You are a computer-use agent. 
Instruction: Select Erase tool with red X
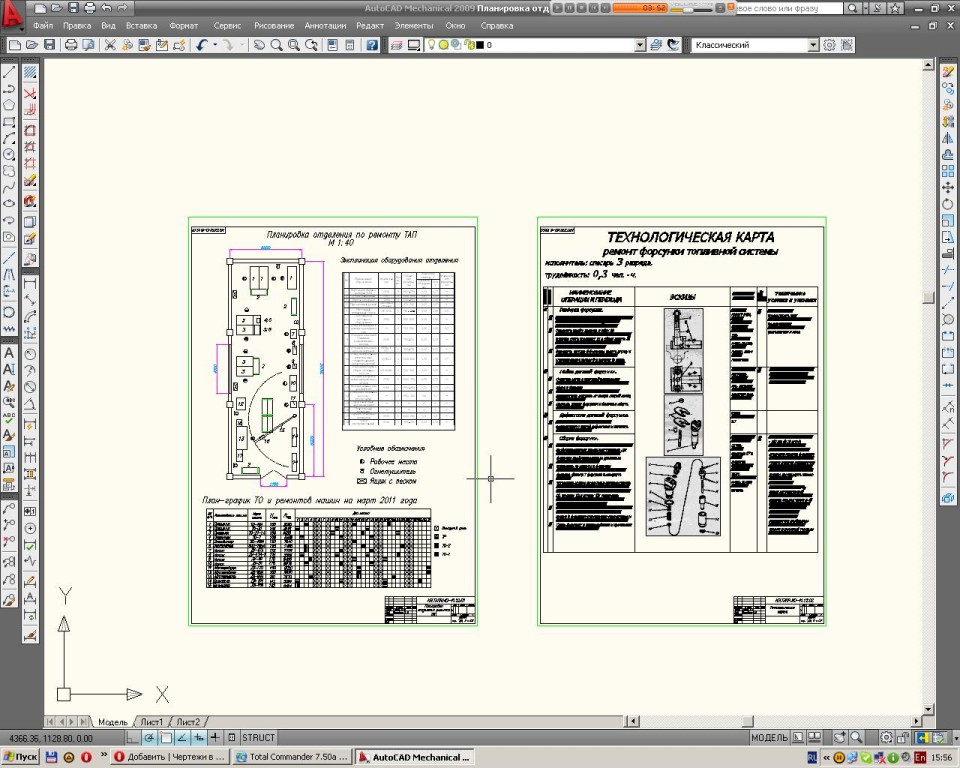(x=30, y=93)
